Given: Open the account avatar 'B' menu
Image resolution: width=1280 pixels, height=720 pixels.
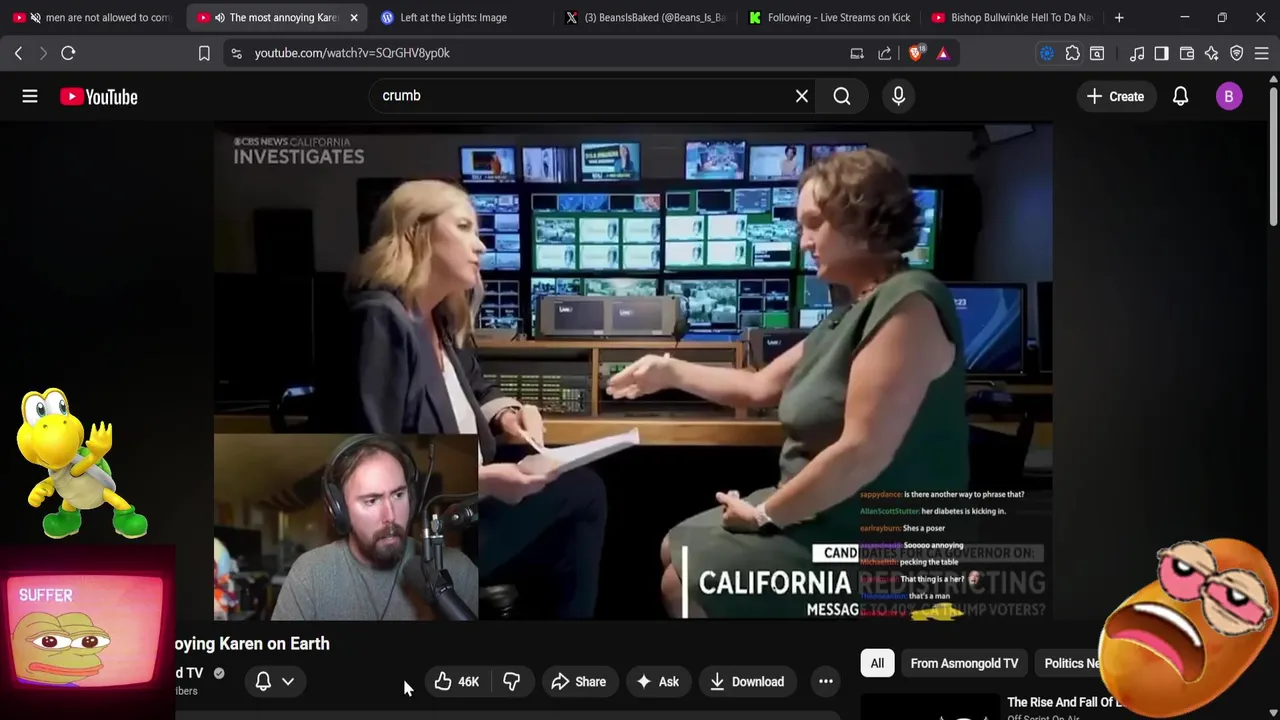Looking at the screenshot, I should tap(1229, 96).
